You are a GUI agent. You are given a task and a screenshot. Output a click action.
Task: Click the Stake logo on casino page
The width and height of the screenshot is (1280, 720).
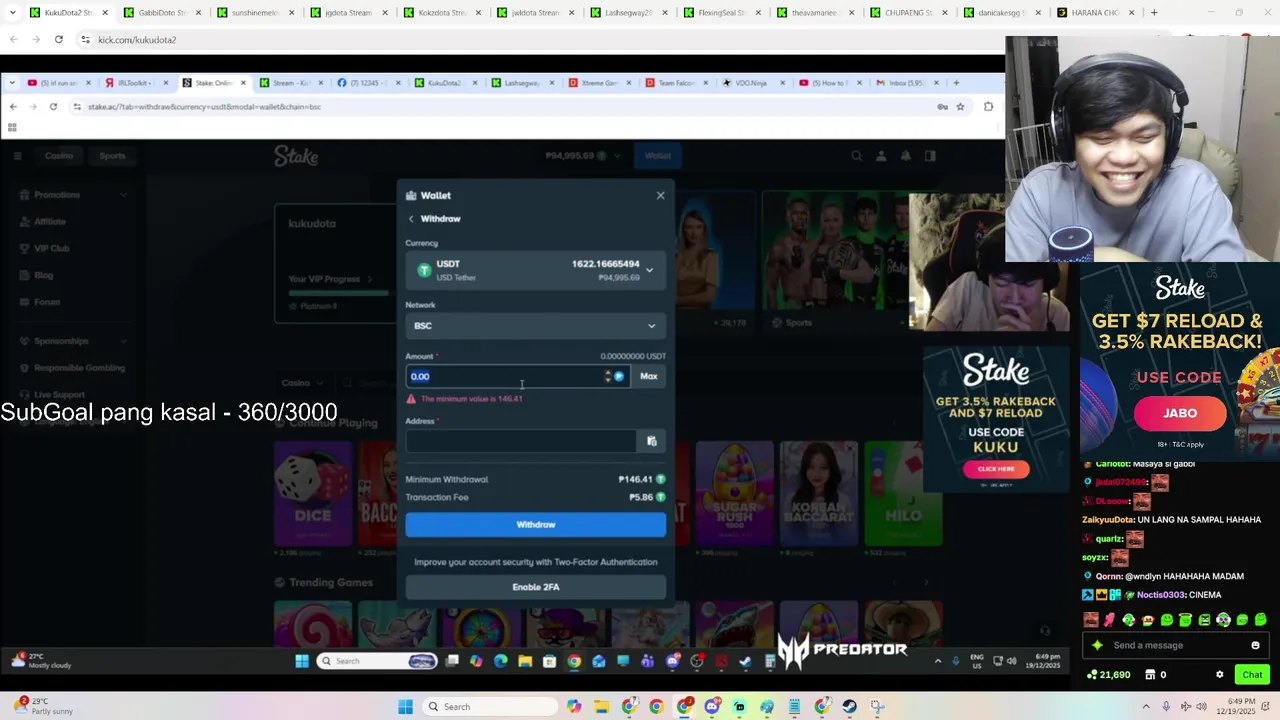click(296, 156)
